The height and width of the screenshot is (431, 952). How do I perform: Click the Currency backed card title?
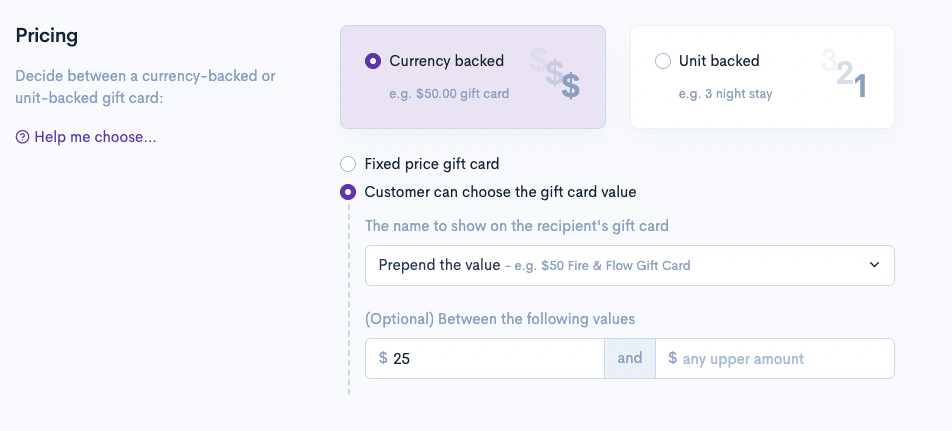[446, 61]
